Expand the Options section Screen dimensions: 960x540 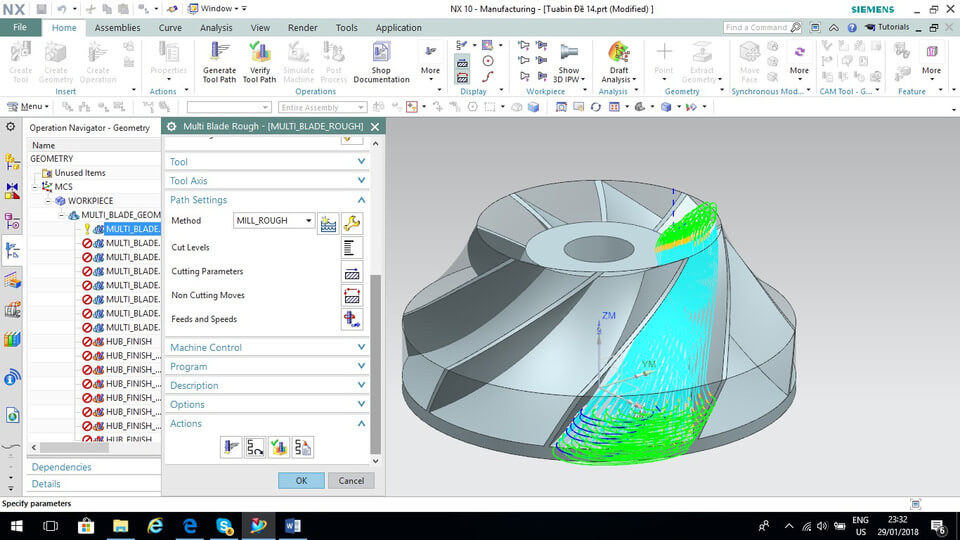pos(267,404)
